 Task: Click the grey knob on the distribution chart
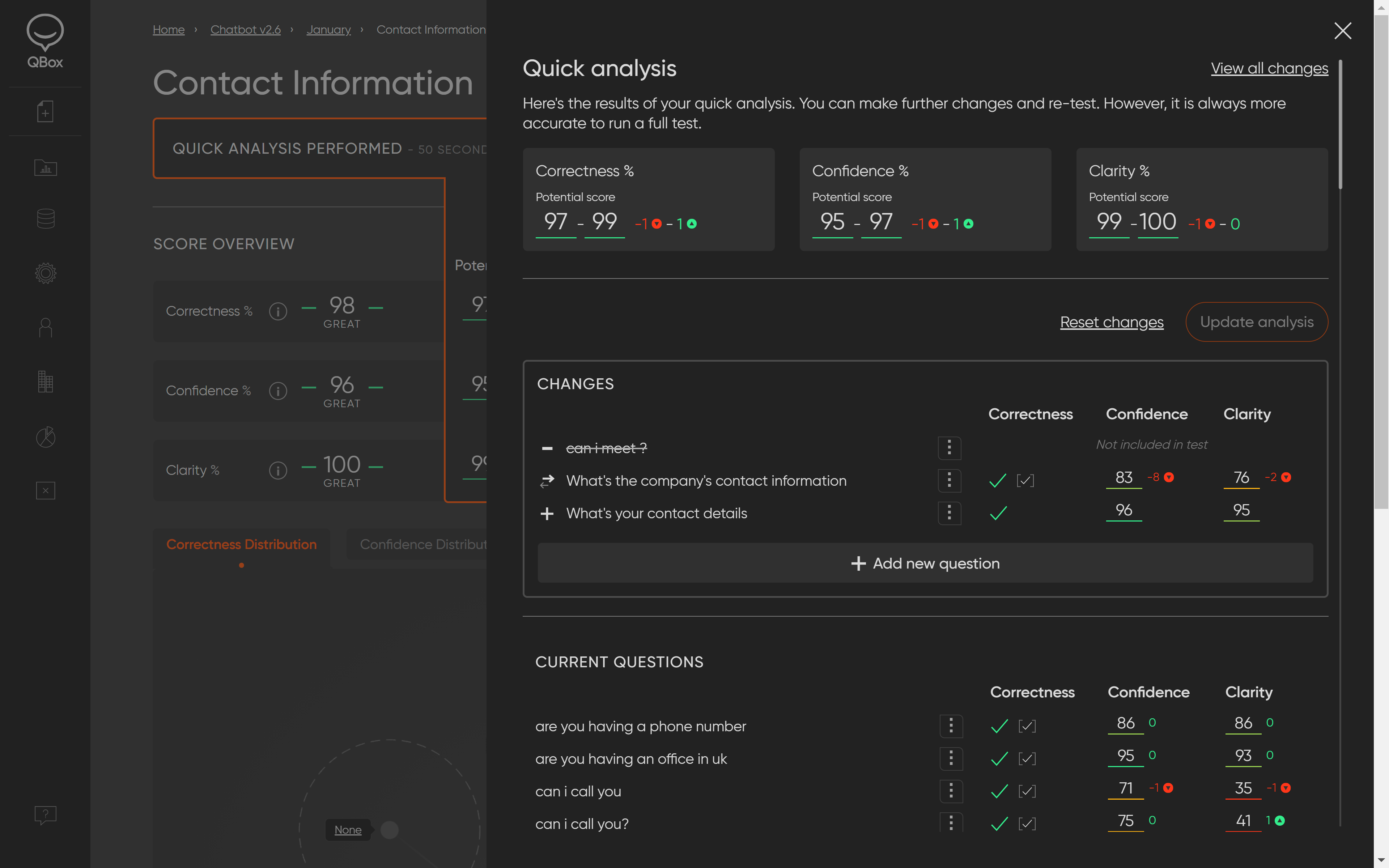coord(390,830)
